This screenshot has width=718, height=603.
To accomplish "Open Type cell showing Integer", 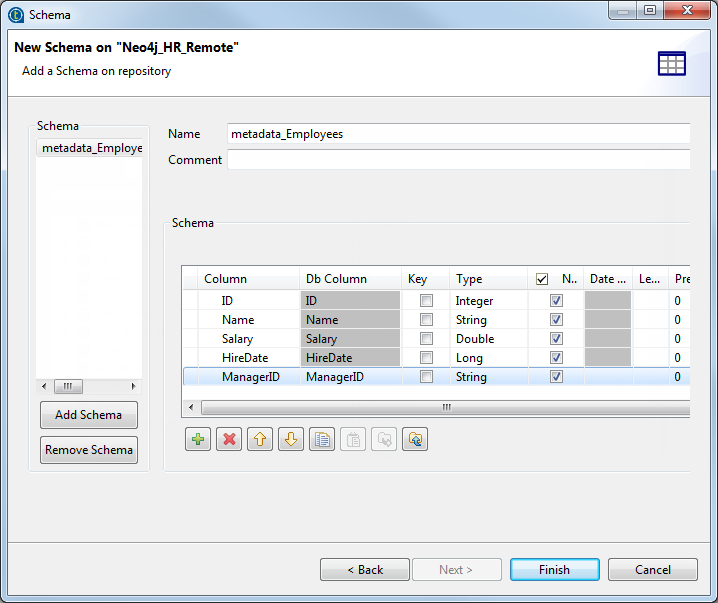I will point(488,301).
